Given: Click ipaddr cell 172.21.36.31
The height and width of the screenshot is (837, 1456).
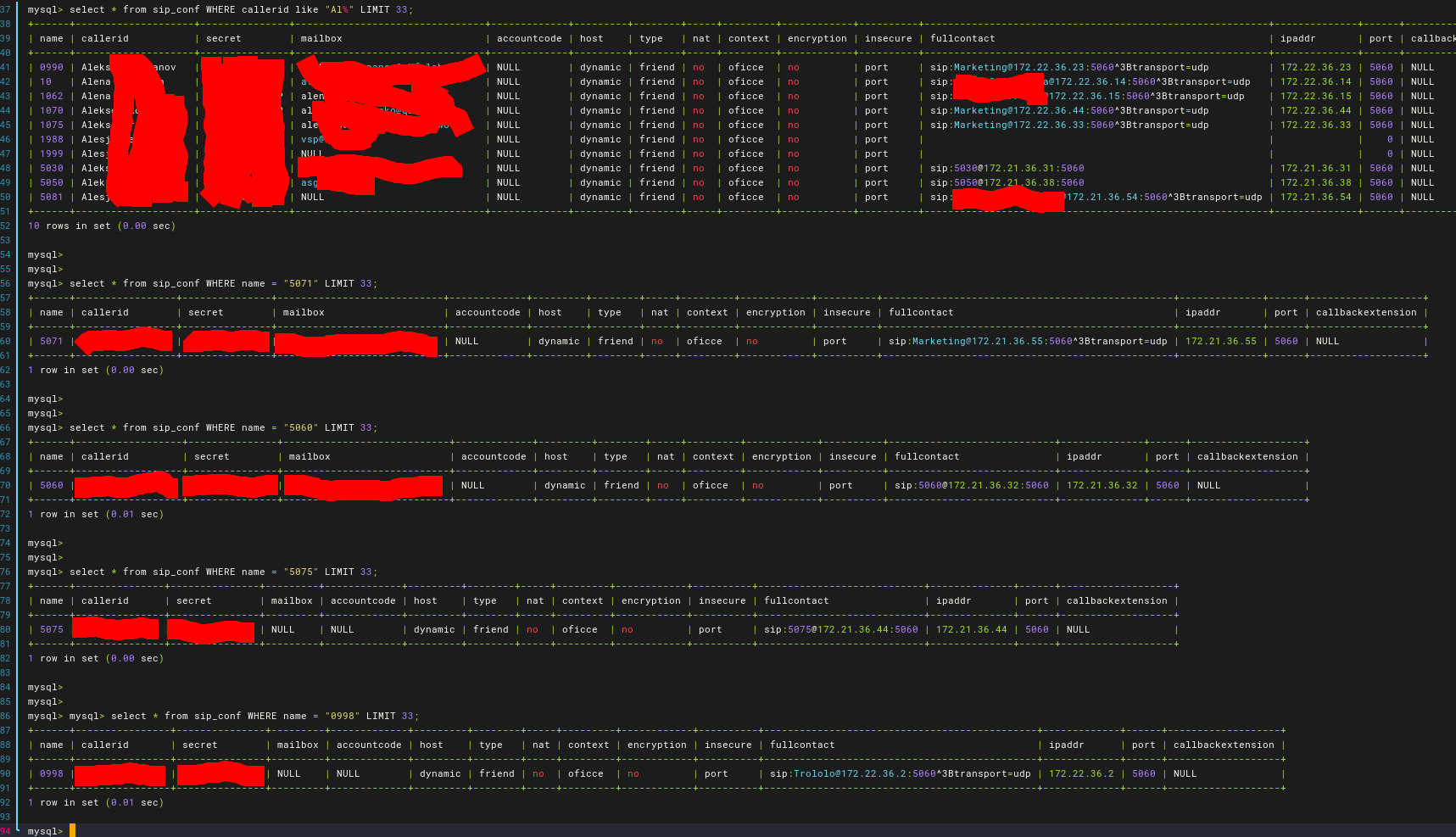Looking at the screenshot, I should [1315, 168].
